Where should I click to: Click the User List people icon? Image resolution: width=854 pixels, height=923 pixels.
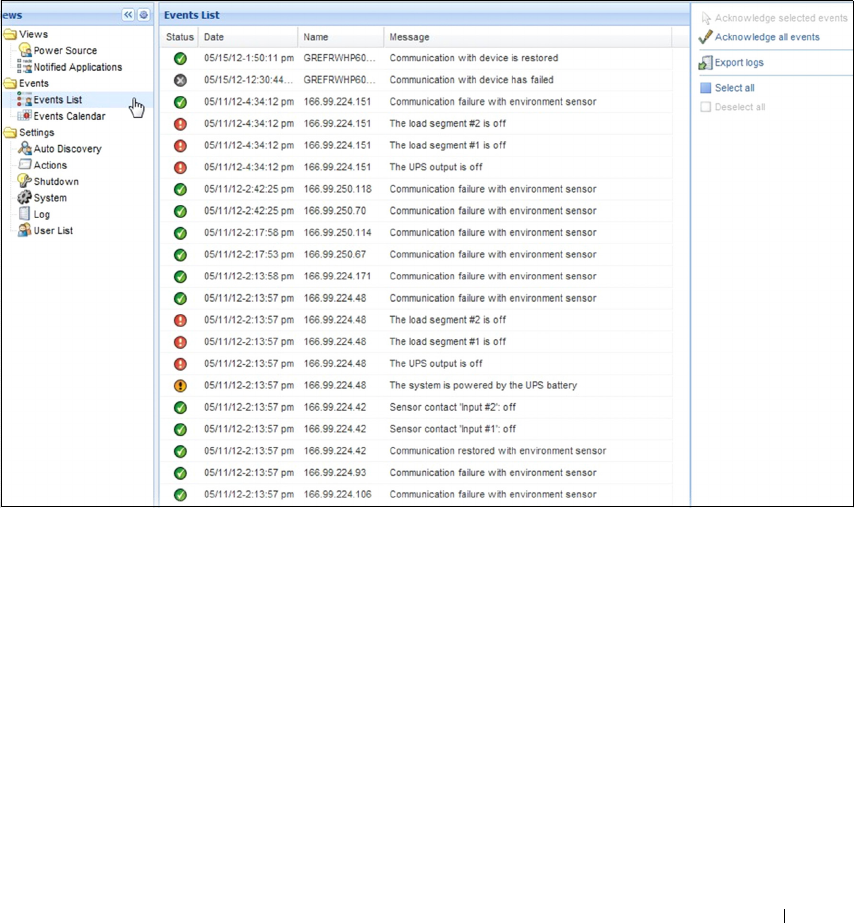tap(25, 230)
